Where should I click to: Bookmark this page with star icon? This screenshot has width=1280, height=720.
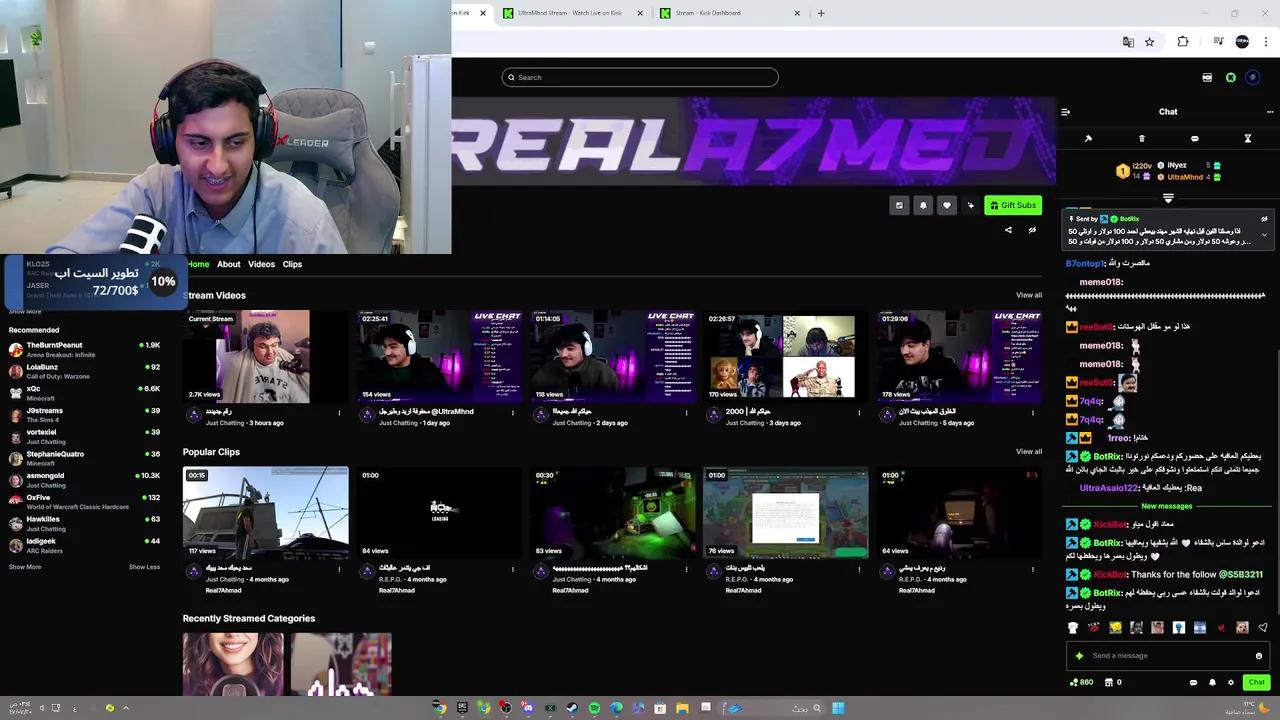coord(1150,42)
